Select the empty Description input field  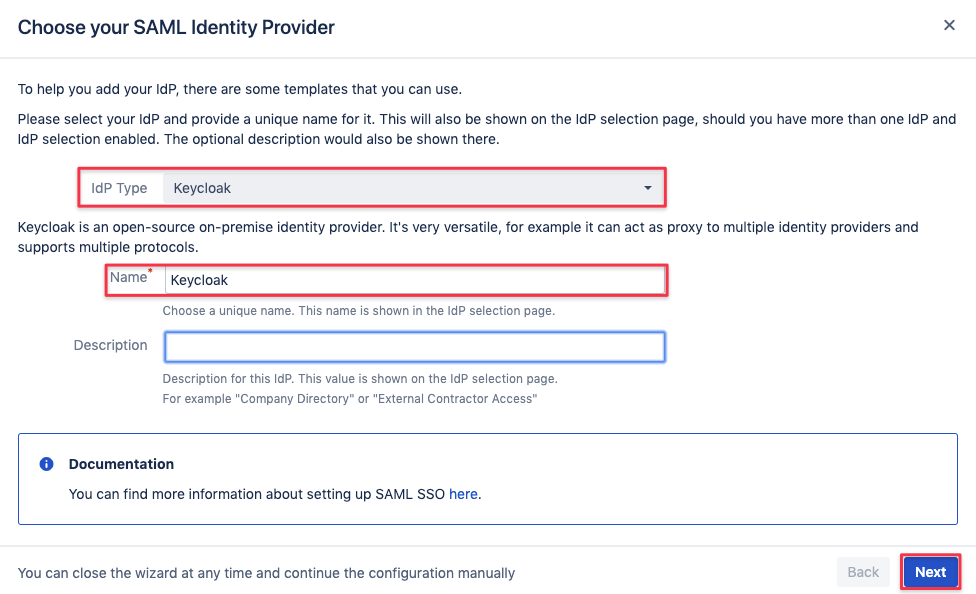point(415,347)
